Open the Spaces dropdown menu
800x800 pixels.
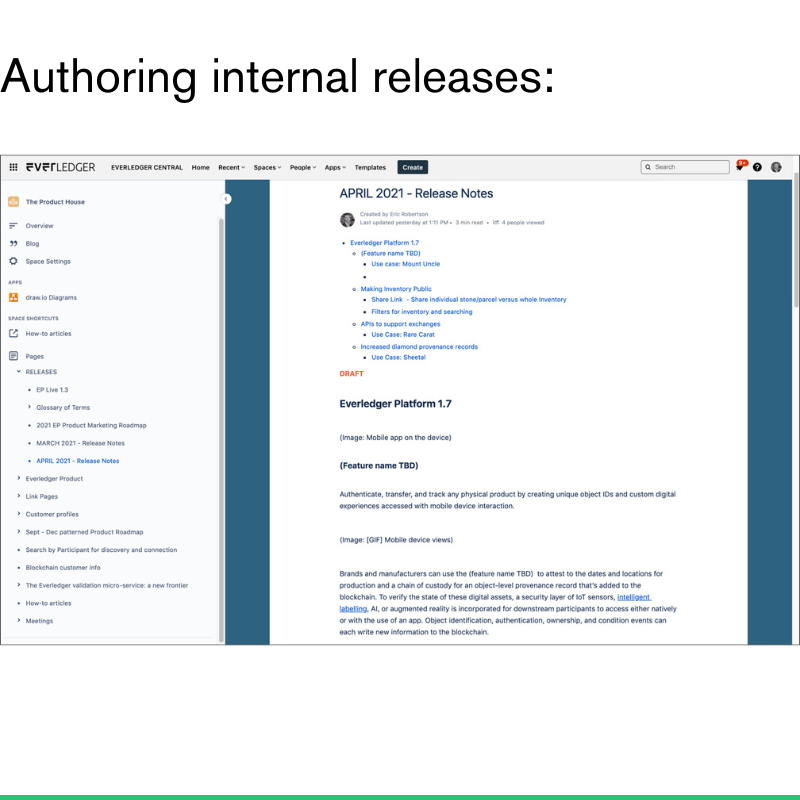point(267,167)
